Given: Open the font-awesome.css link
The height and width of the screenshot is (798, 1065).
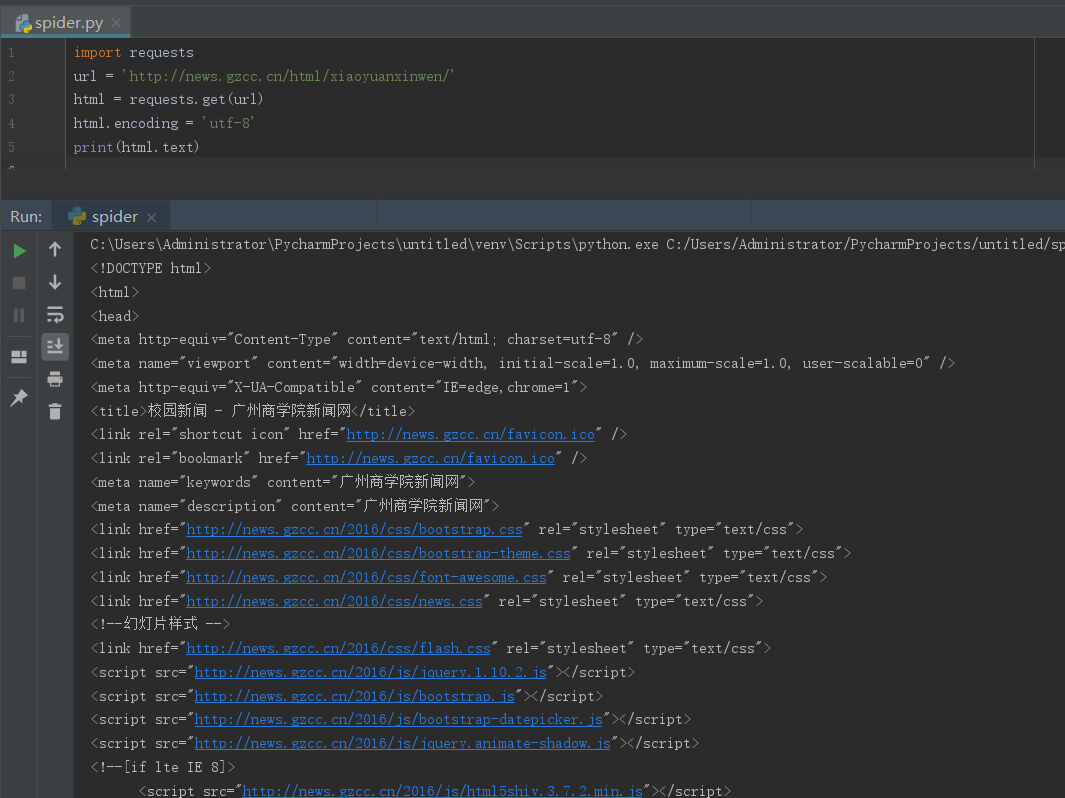Looking at the screenshot, I should [366, 577].
